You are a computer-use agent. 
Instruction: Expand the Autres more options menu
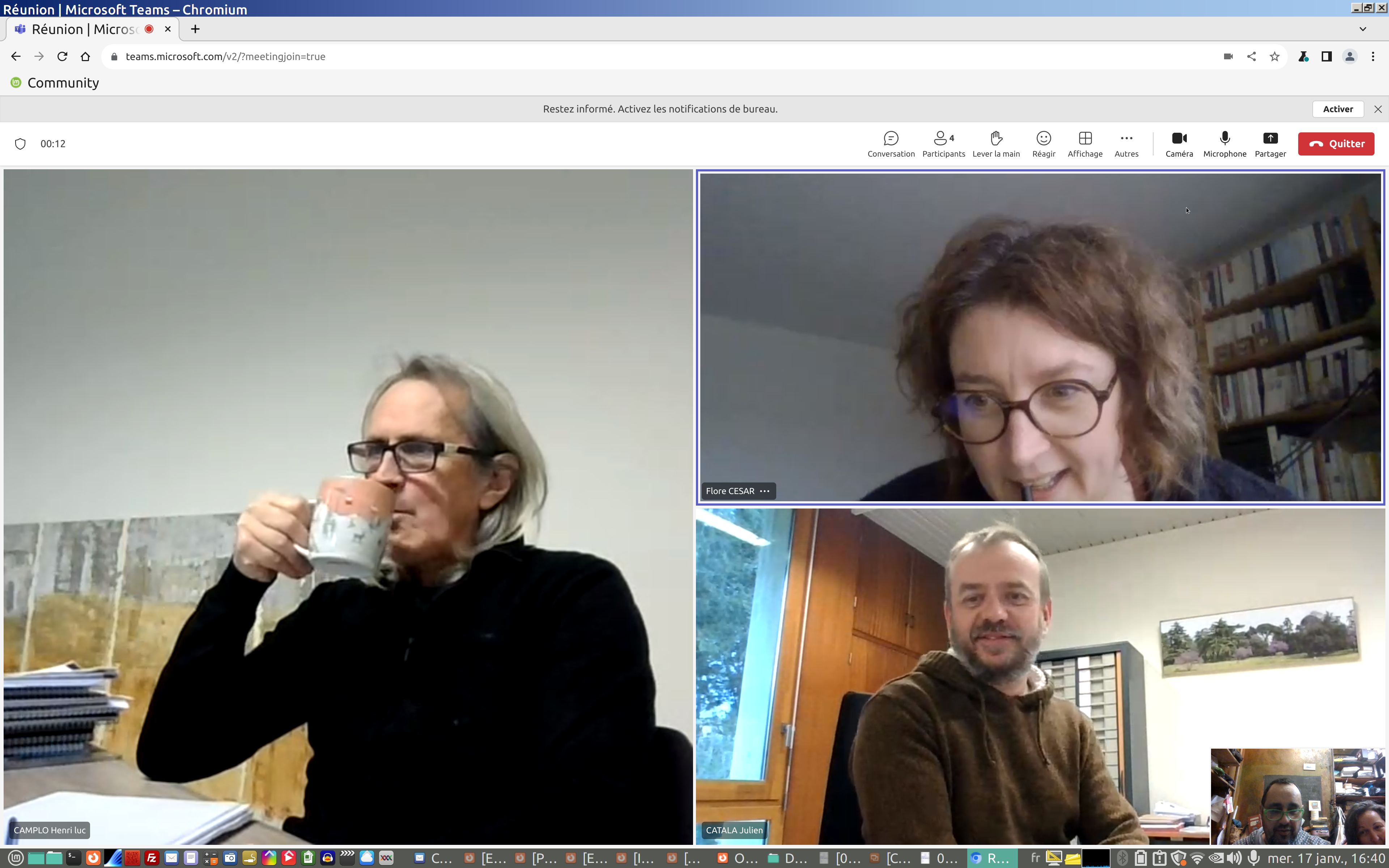pyautogui.click(x=1126, y=144)
